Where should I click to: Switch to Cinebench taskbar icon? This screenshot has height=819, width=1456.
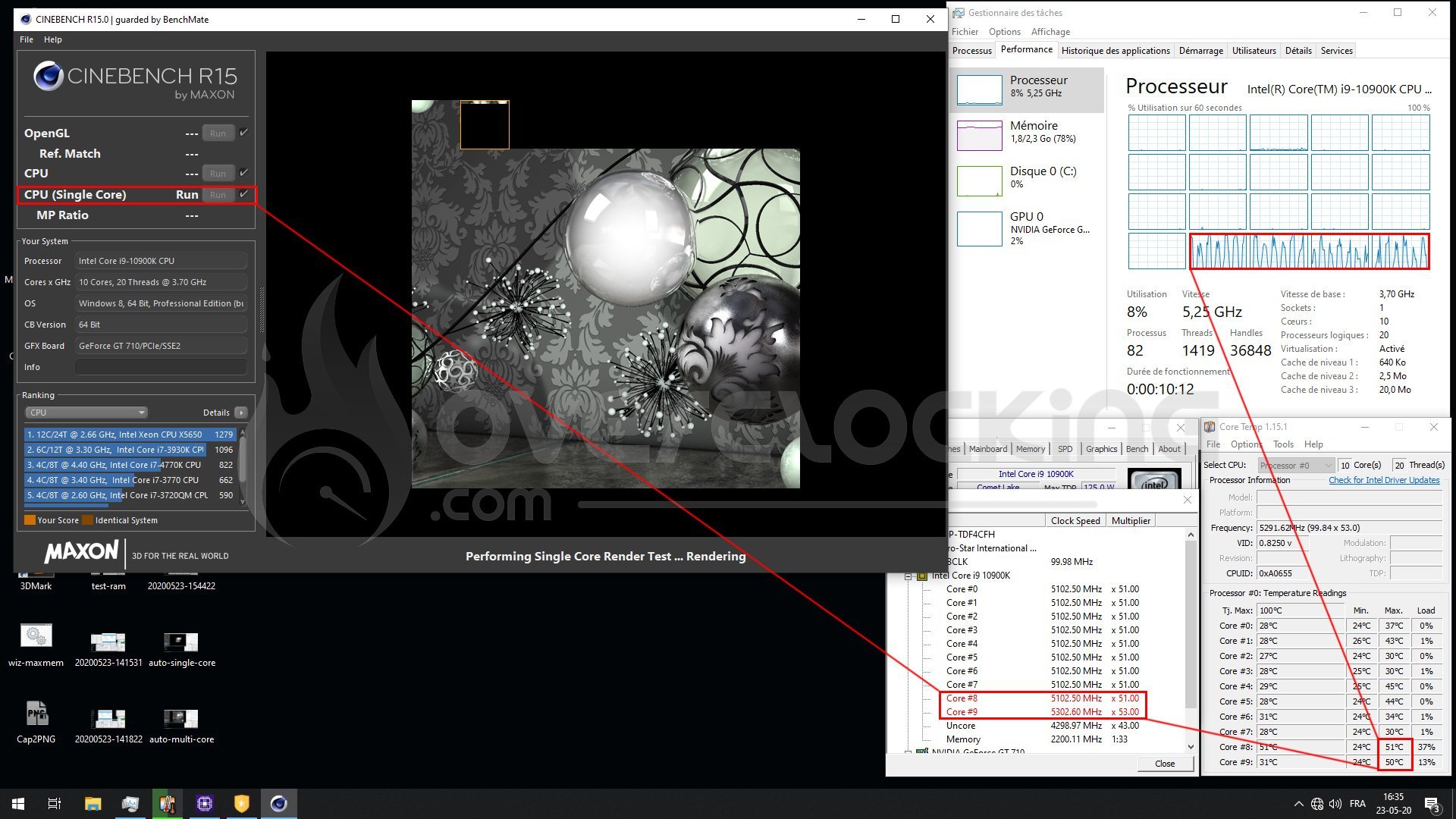278,804
